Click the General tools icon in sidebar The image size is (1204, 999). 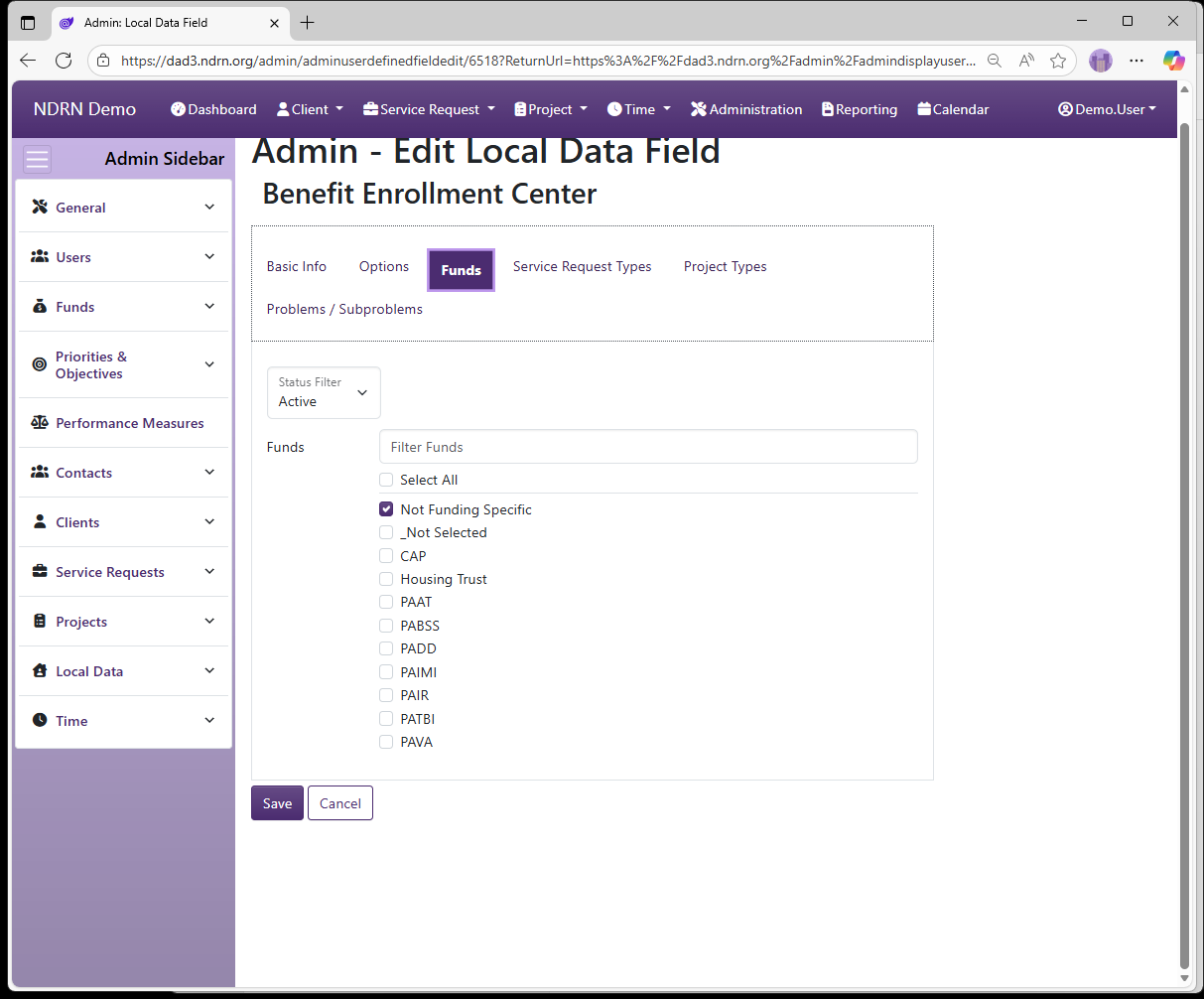(x=40, y=207)
